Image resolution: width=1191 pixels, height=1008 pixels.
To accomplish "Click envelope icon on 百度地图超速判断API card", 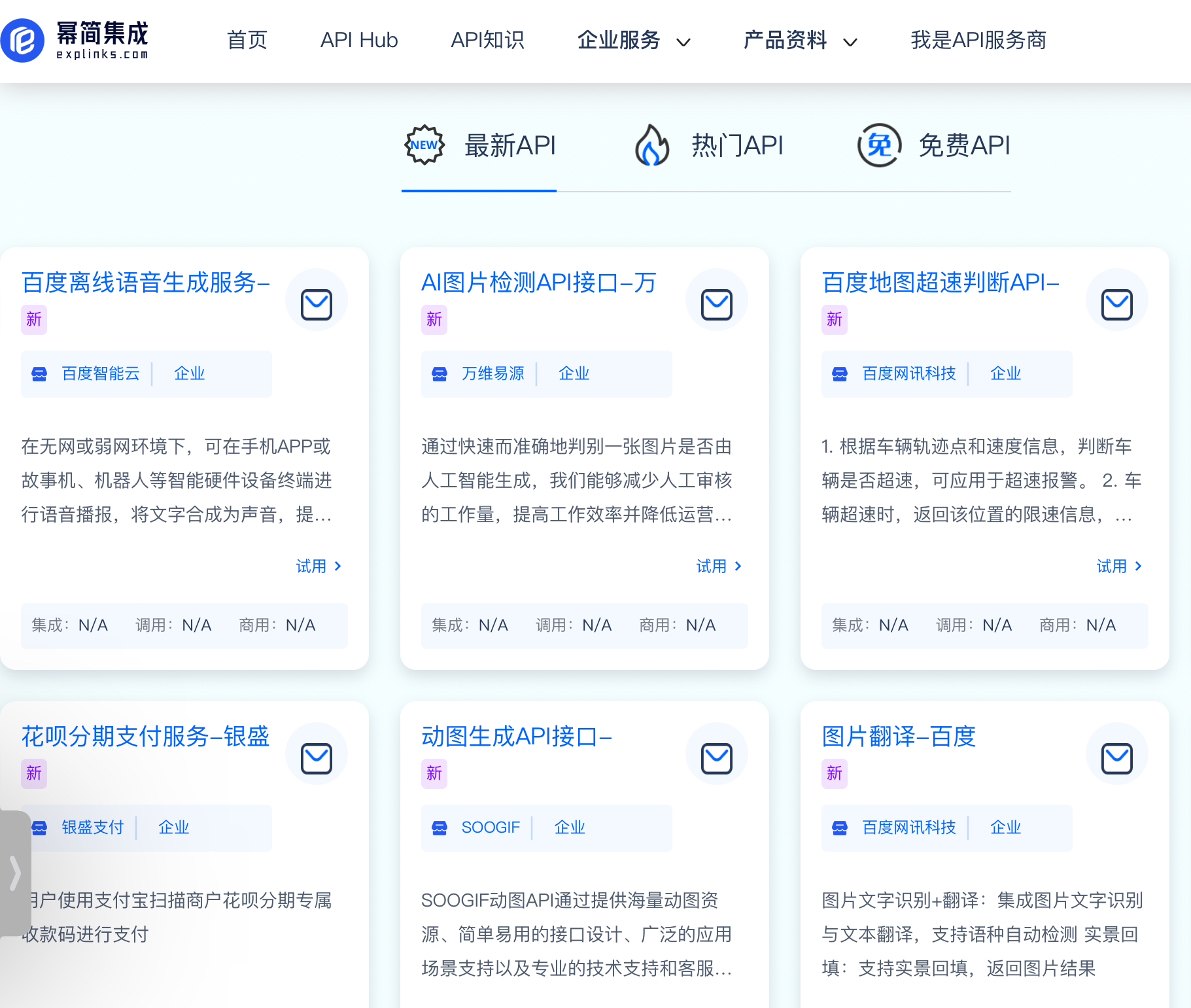I will click(x=1116, y=300).
